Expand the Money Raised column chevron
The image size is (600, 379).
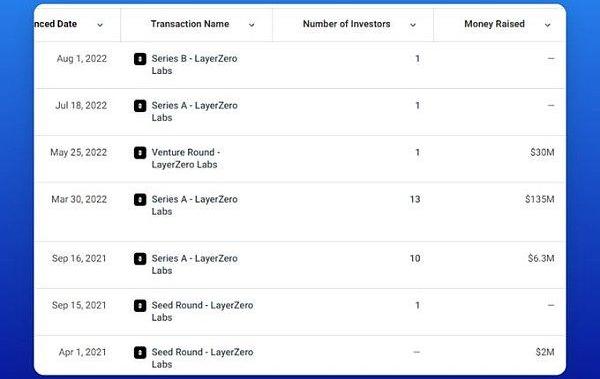(x=547, y=25)
